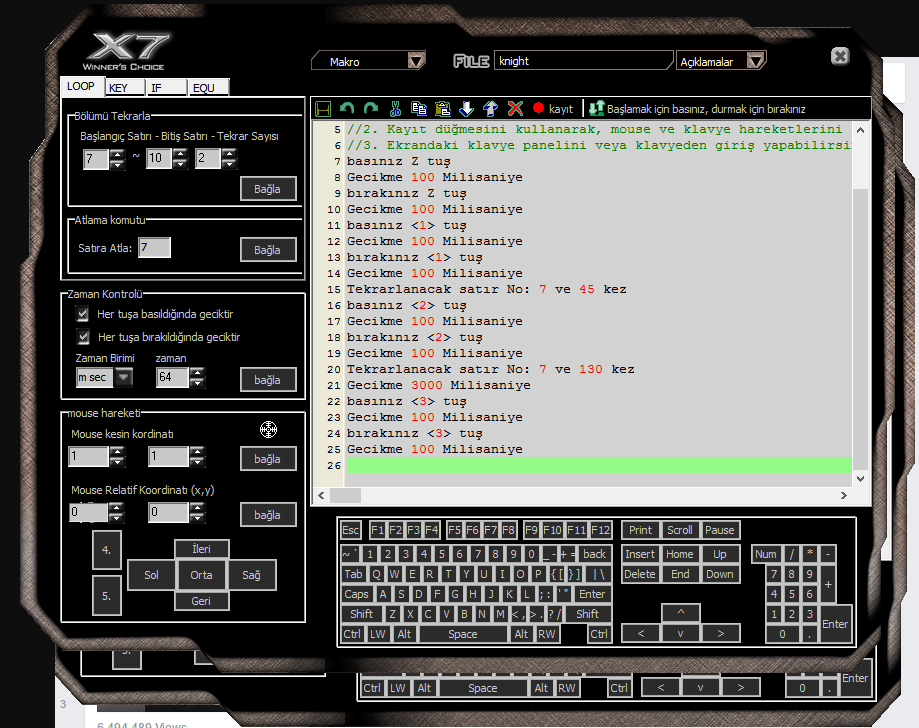This screenshot has height=728, width=919.
Task: Click the Caps key on virtual keyboard
Action: point(356,594)
